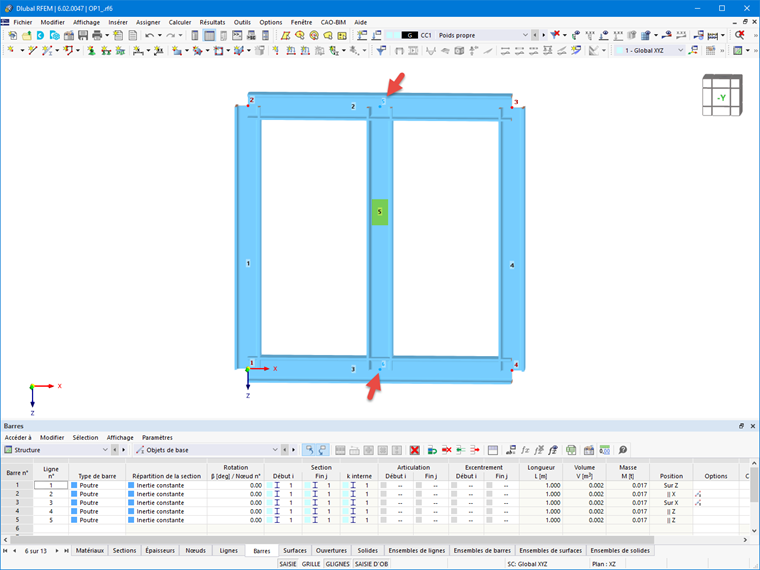This screenshot has height=570, width=760.
Task: Click the new node star icon
Action: (x=11, y=50)
